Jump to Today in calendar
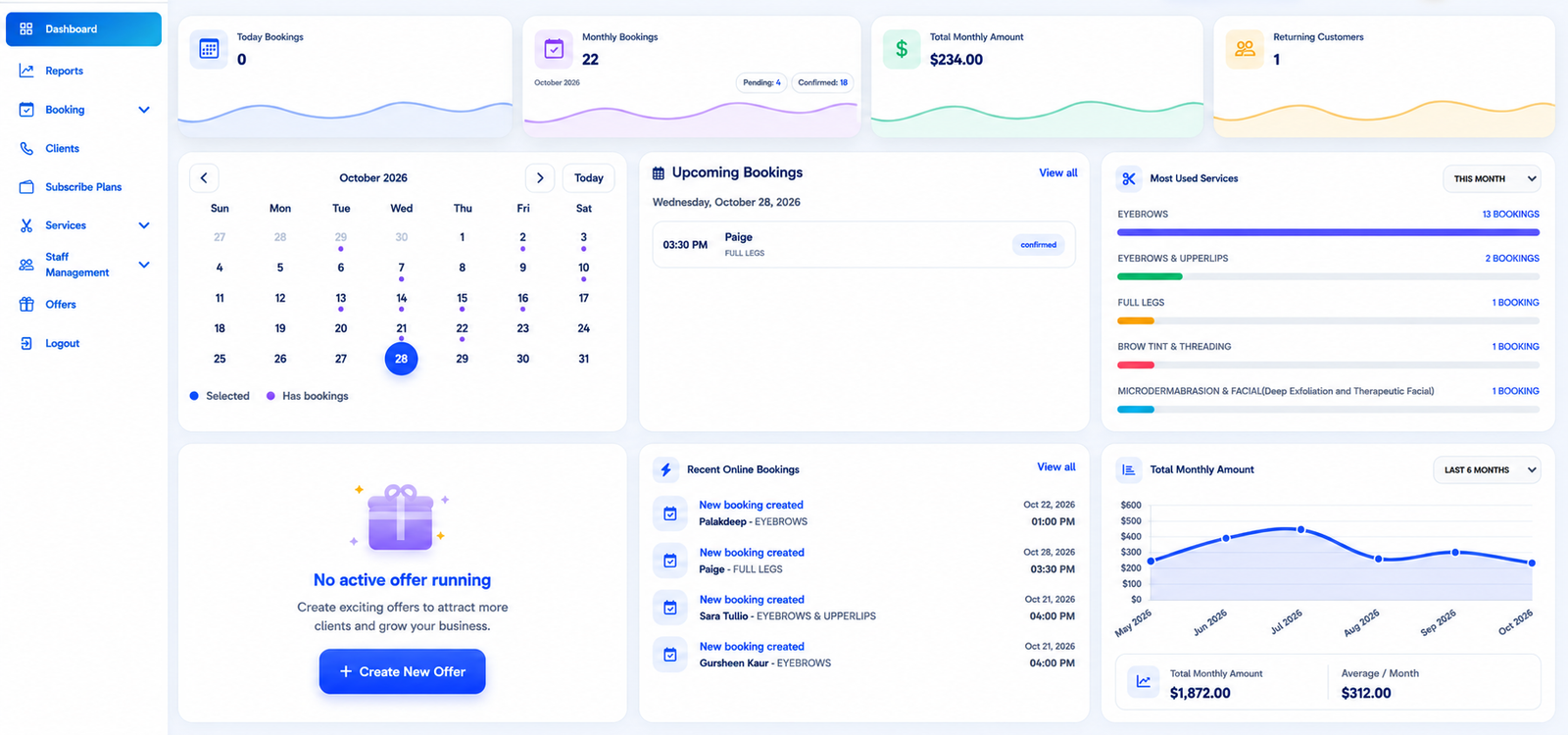Image resolution: width=1568 pixels, height=735 pixels. click(589, 177)
